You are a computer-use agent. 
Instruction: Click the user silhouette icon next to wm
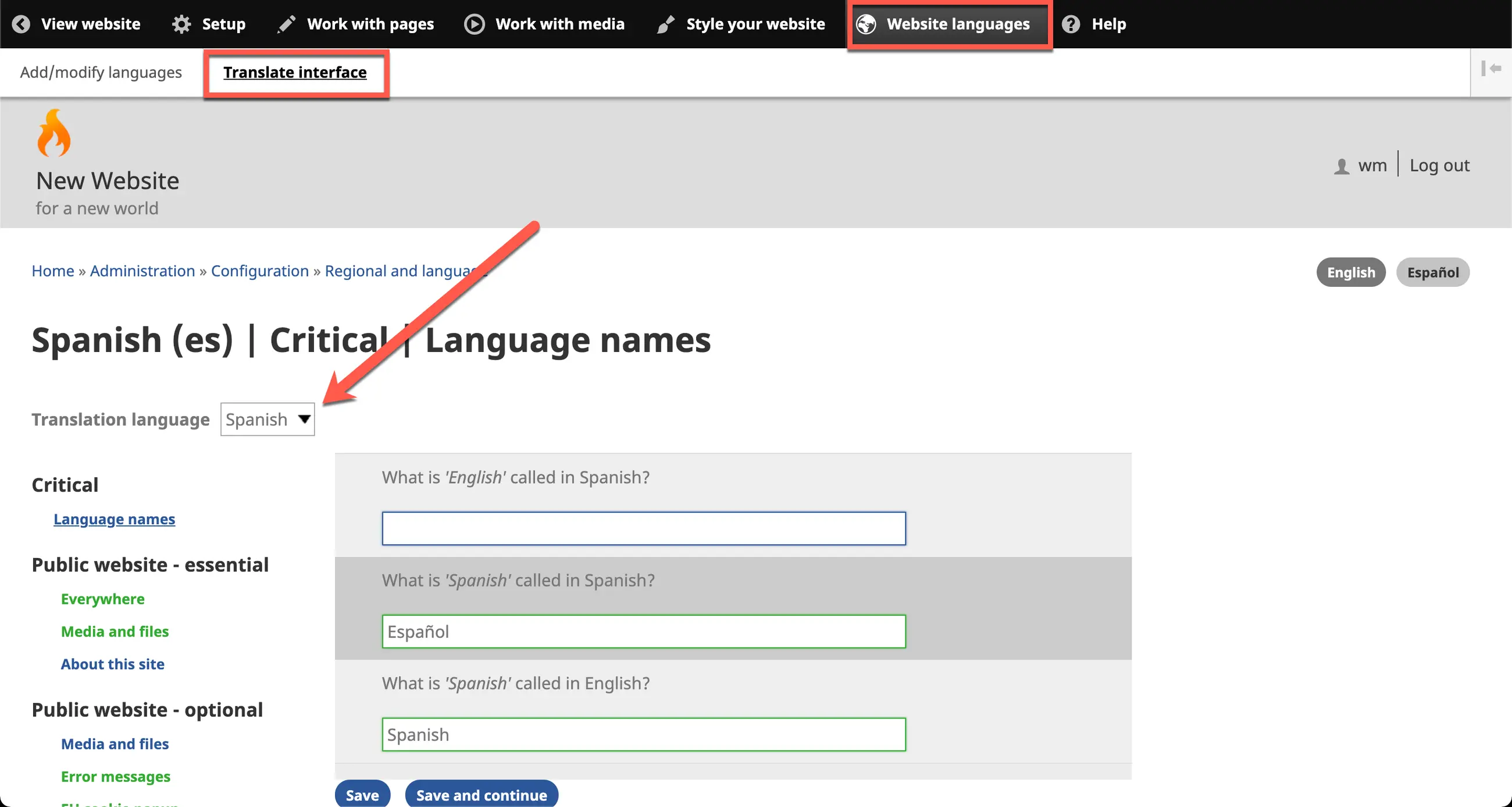(1341, 166)
